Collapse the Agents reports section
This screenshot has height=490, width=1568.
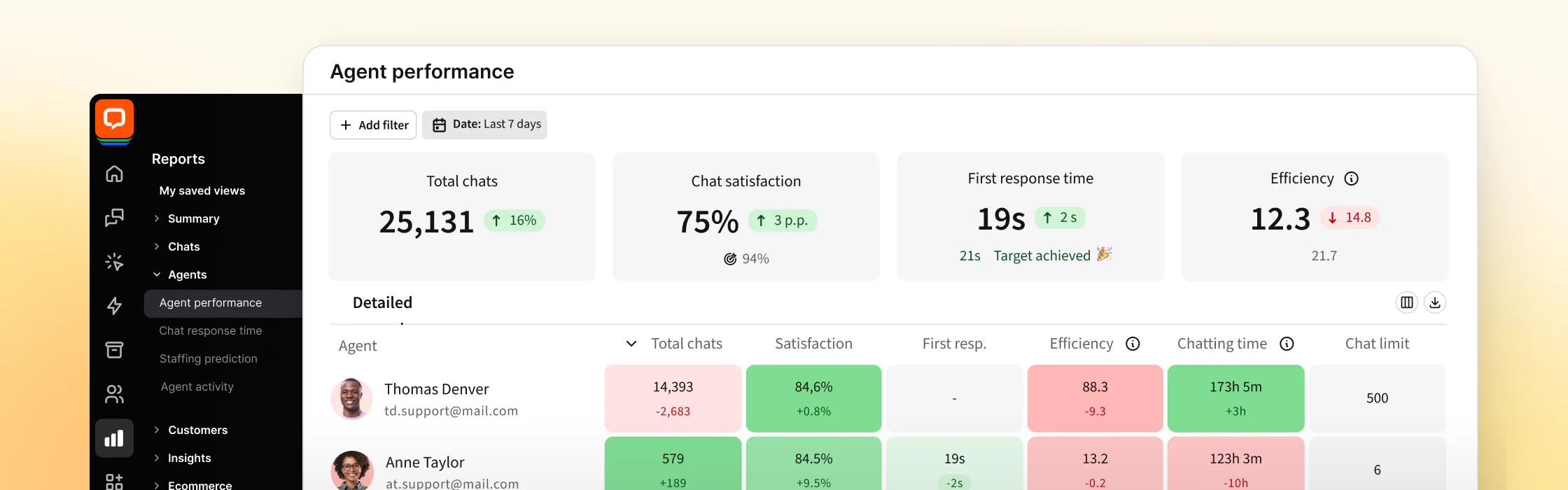[187, 274]
